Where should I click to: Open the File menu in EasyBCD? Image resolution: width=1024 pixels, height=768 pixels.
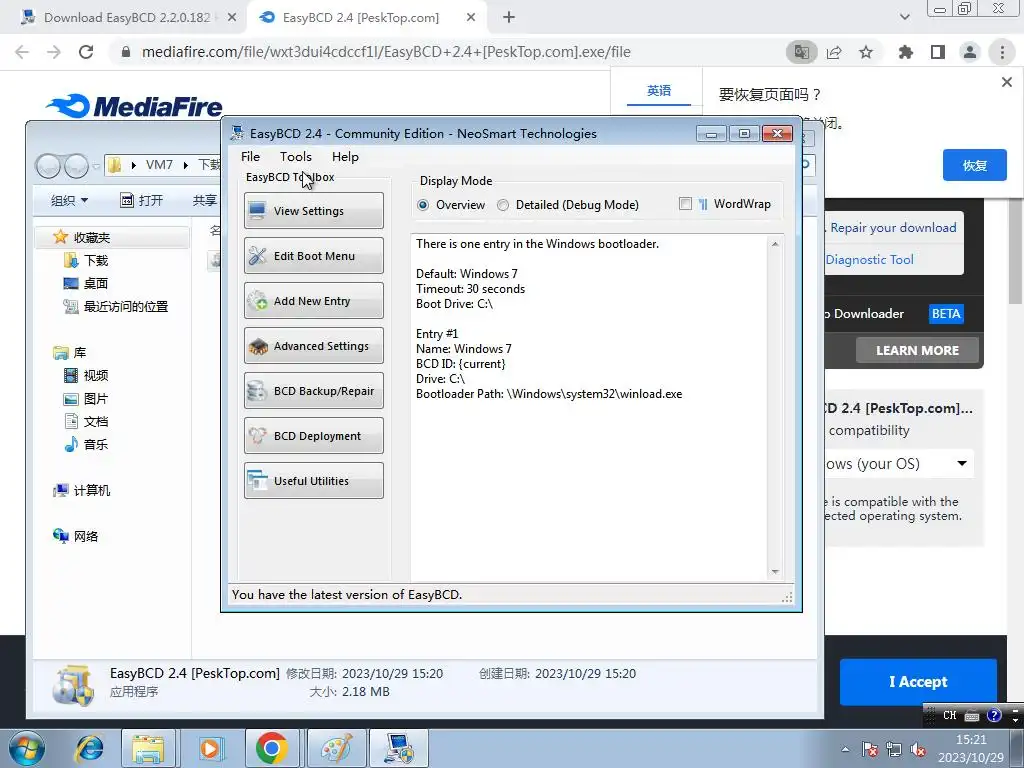[250, 157]
